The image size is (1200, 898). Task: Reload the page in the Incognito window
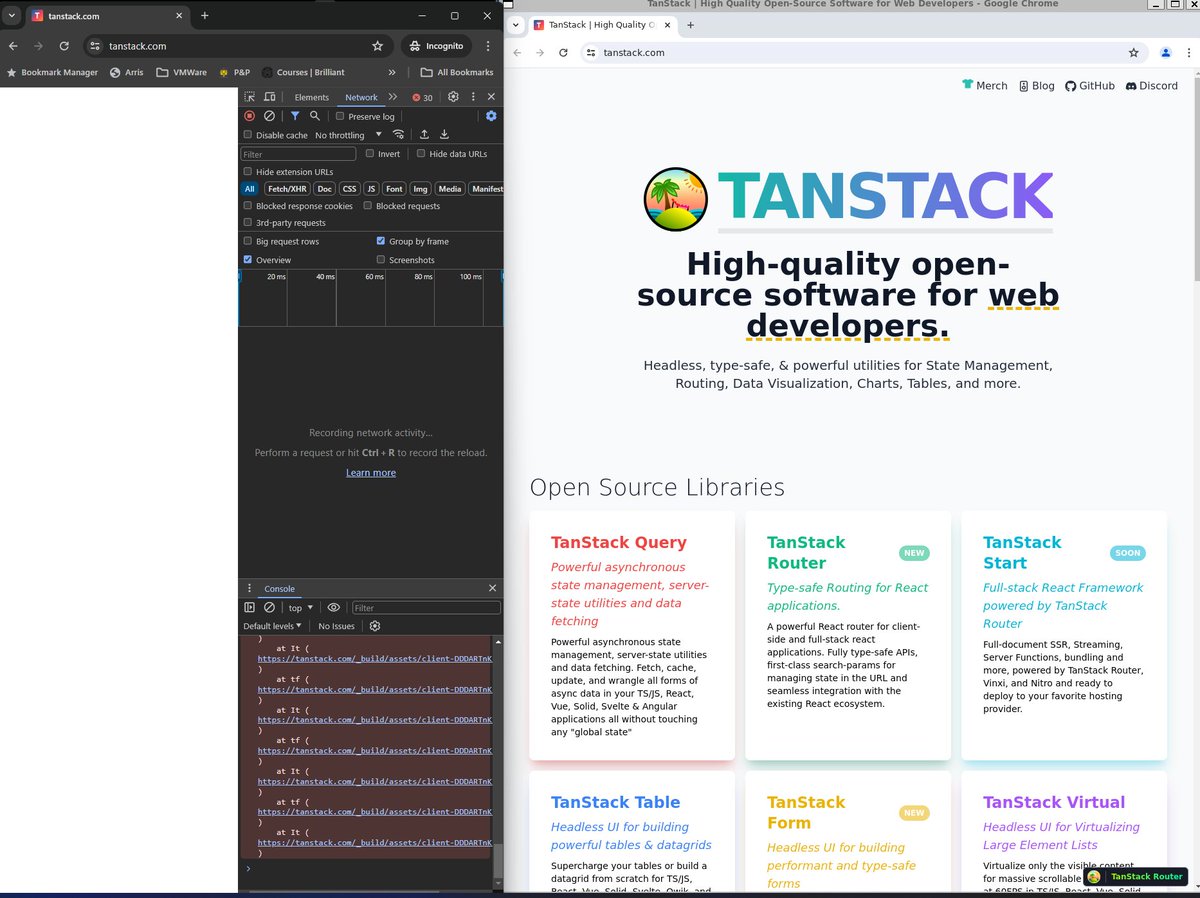pyautogui.click(x=64, y=46)
